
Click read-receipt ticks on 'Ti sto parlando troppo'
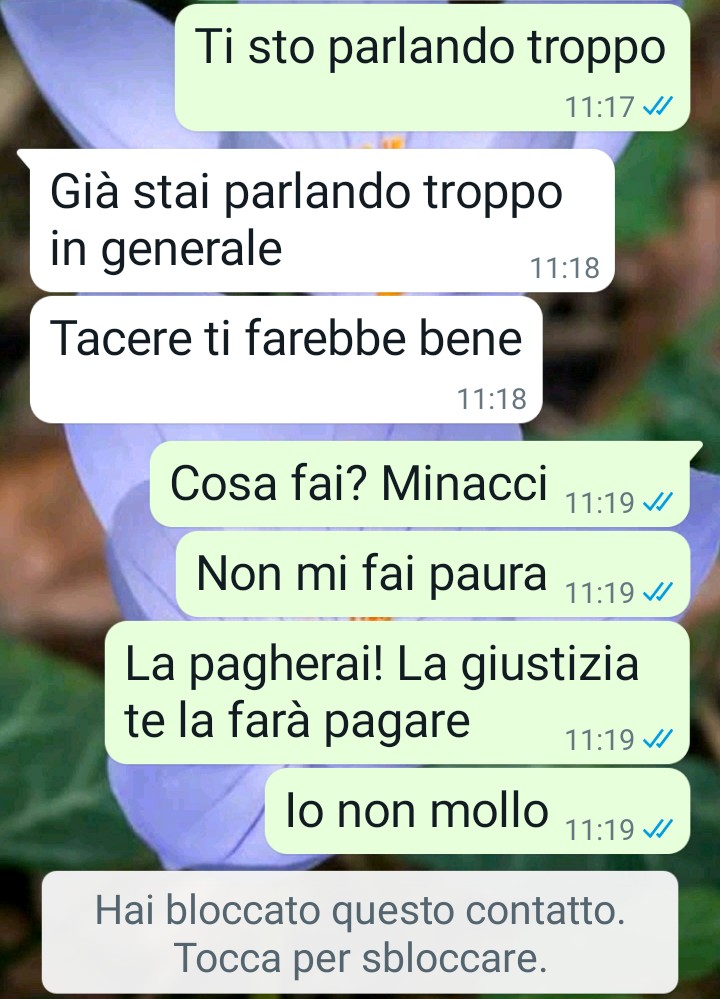coord(658,106)
